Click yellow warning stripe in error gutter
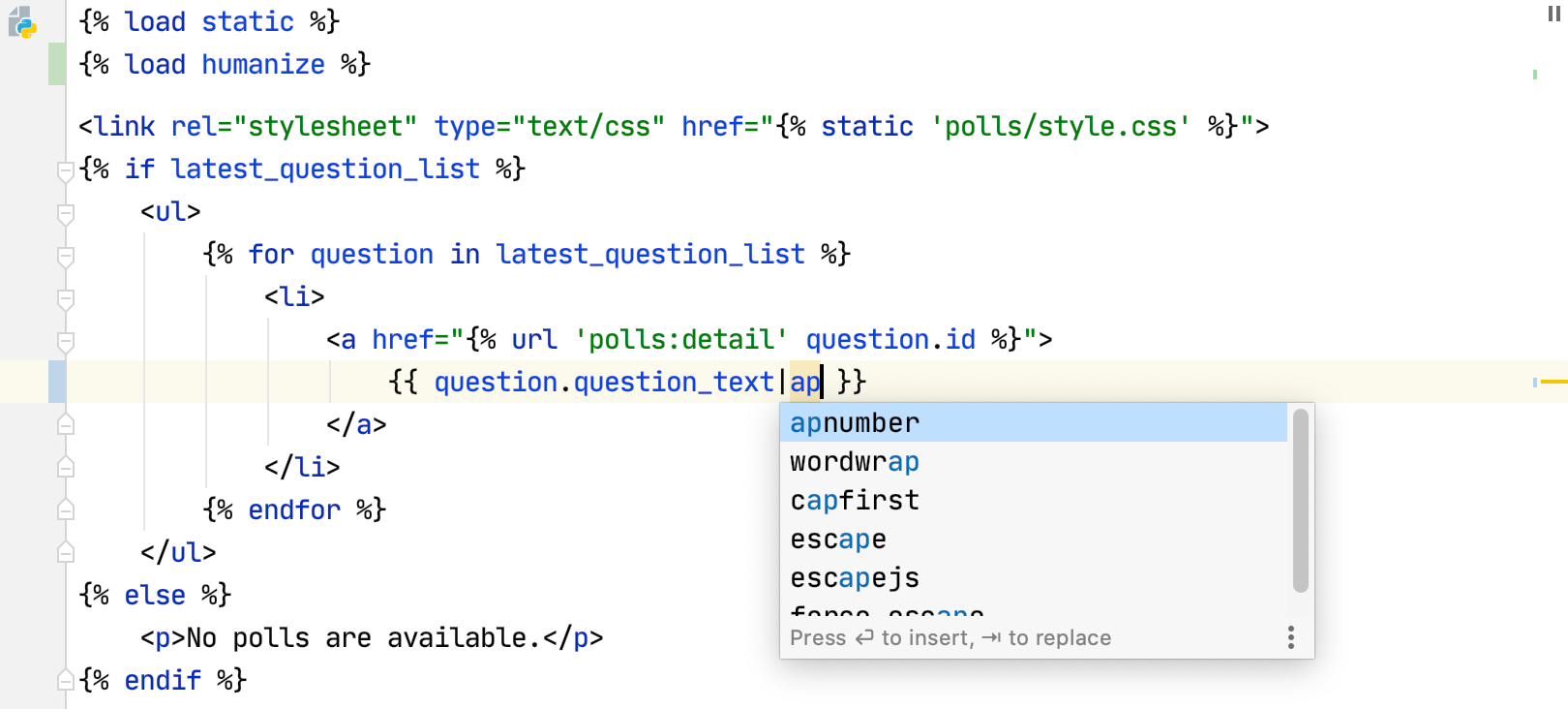 pyautogui.click(x=1554, y=382)
